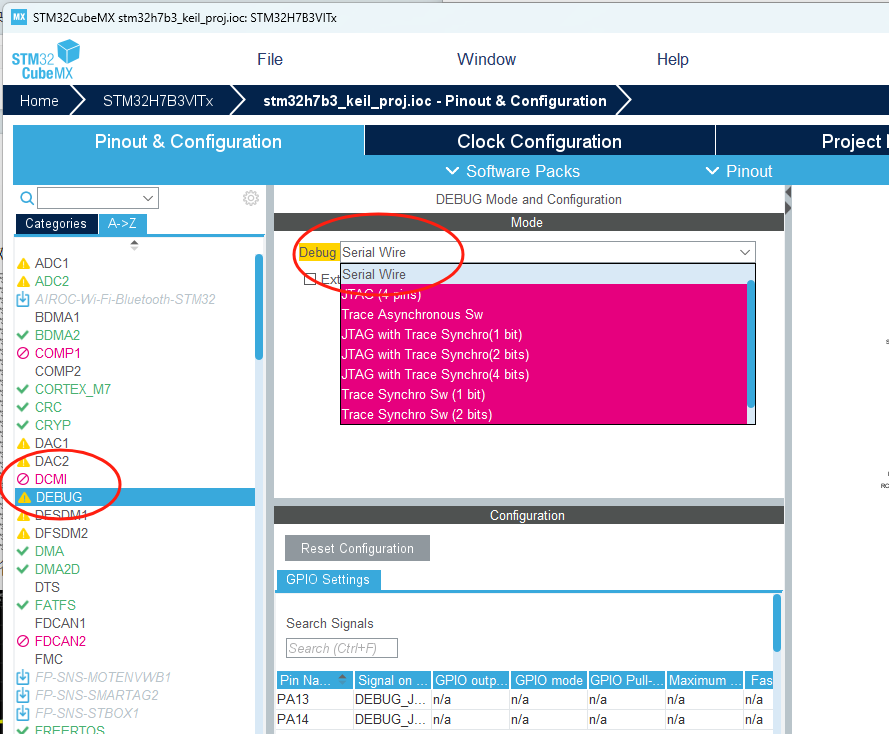Image resolution: width=889 pixels, height=734 pixels.
Task: Choose JTAG with Trace Synchro(1 bit)
Action: click(x=544, y=334)
